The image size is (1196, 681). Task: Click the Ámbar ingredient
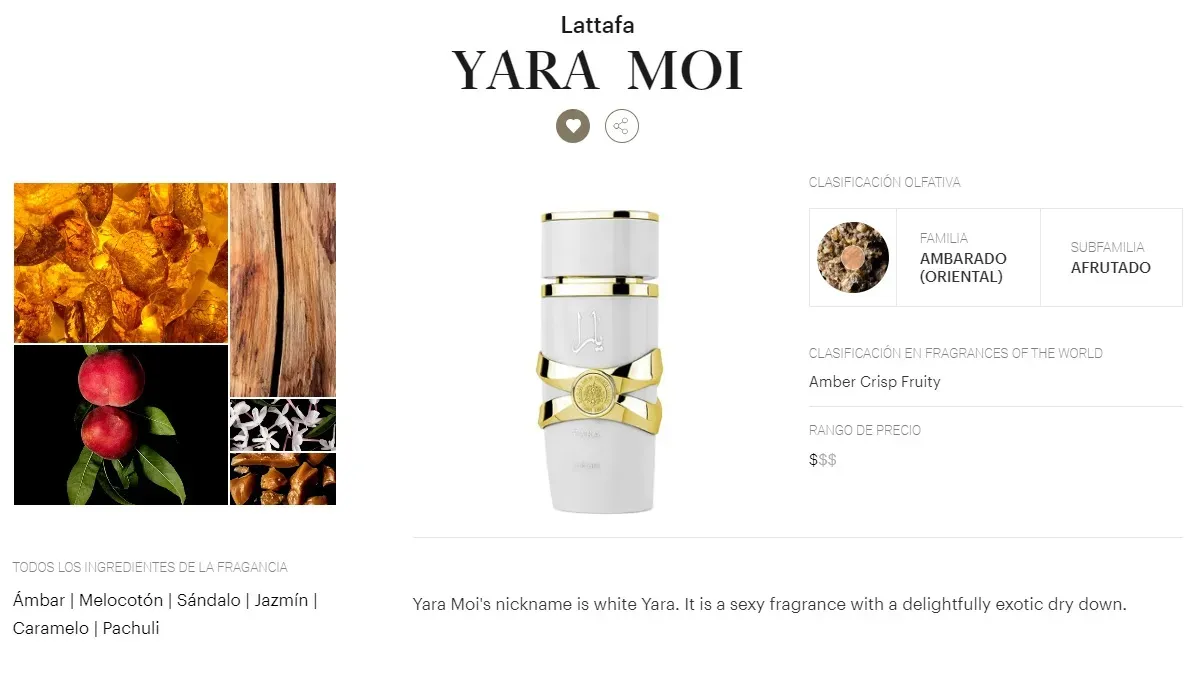point(39,600)
